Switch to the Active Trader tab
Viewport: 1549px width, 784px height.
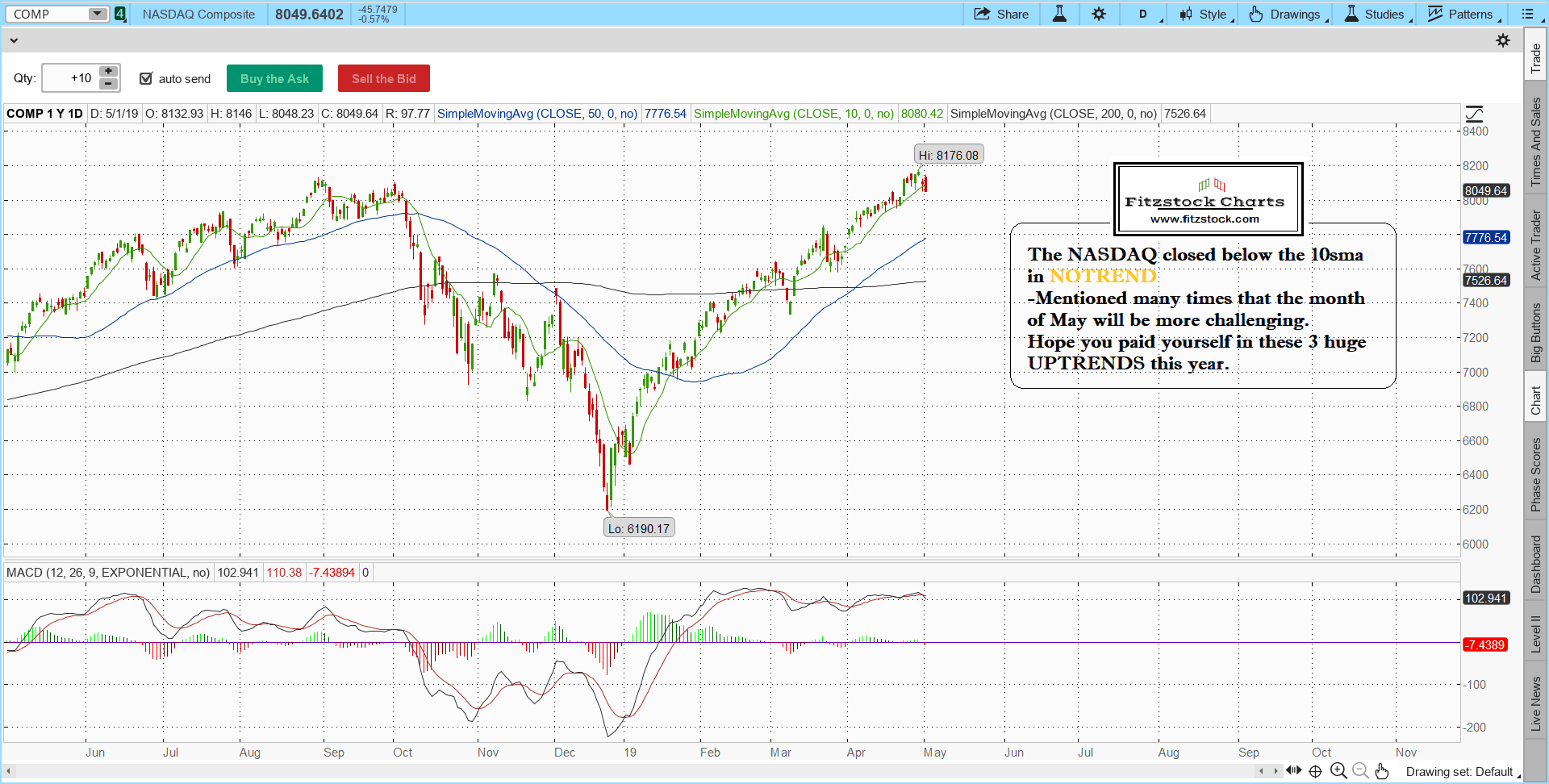tap(1536, 245)
